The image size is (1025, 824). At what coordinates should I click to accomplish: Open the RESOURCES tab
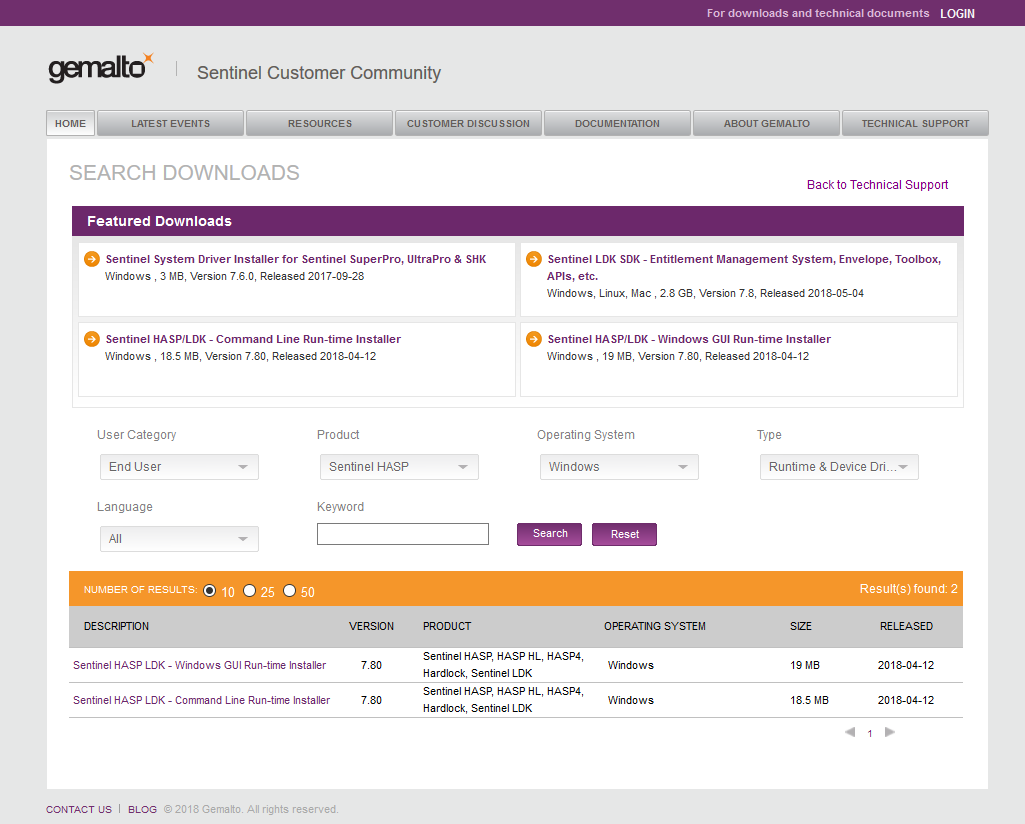320,123
